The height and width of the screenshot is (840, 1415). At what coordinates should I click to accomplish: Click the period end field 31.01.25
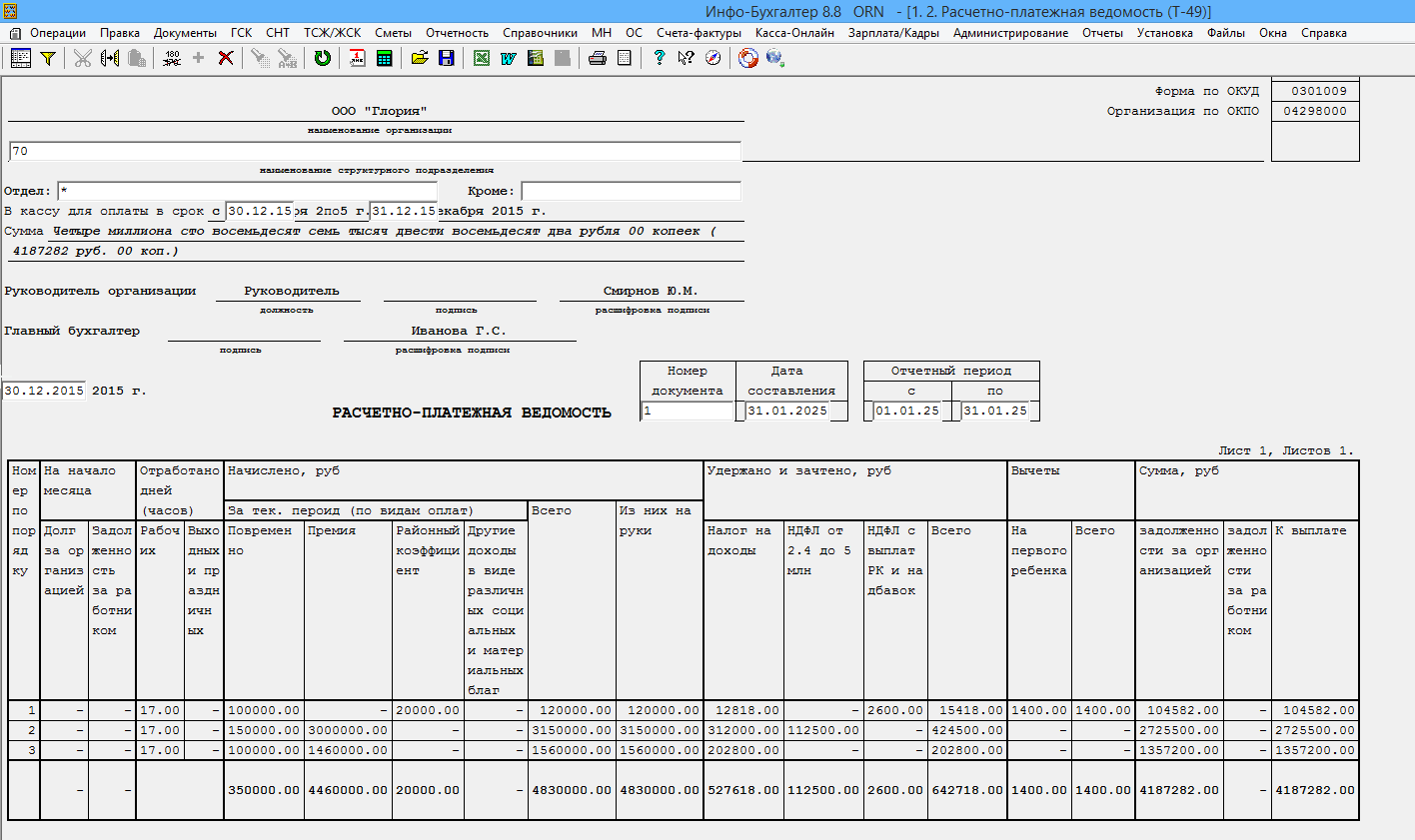[x=995, y=411]
